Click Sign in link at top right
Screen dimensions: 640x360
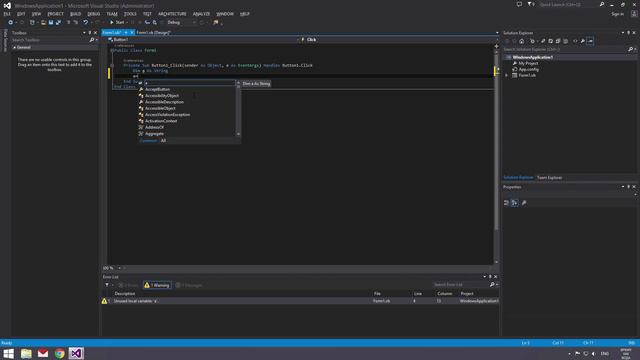(x=618, y=14)
